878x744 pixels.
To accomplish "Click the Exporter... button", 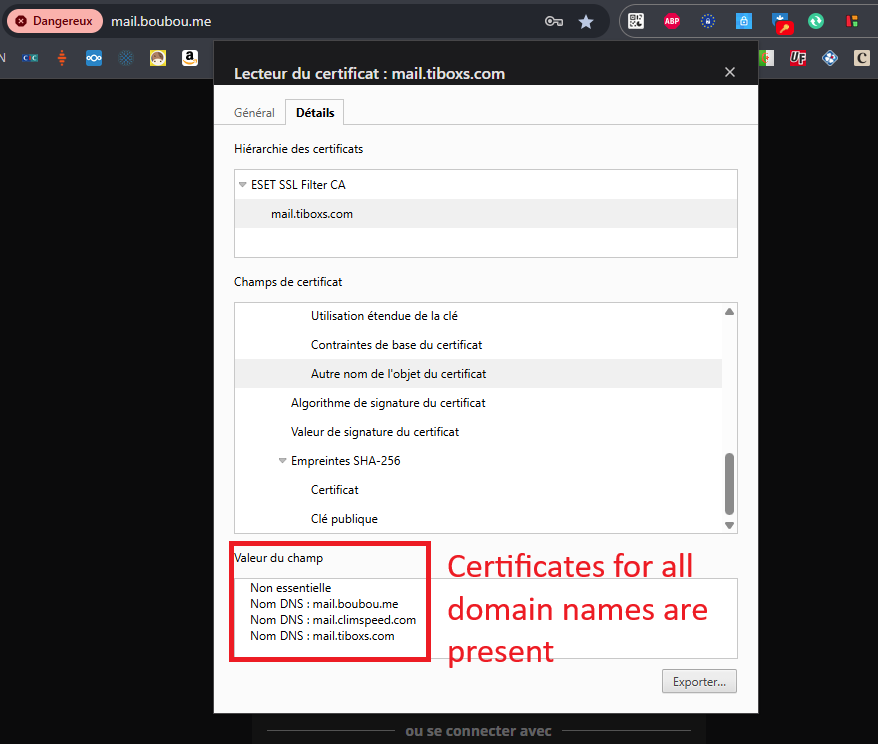I will click(x=699, y=681).
